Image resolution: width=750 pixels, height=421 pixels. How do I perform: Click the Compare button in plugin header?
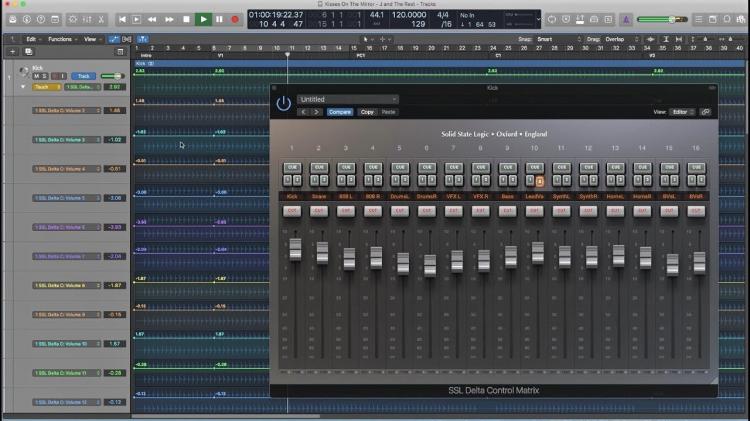(x=340, y=112)
